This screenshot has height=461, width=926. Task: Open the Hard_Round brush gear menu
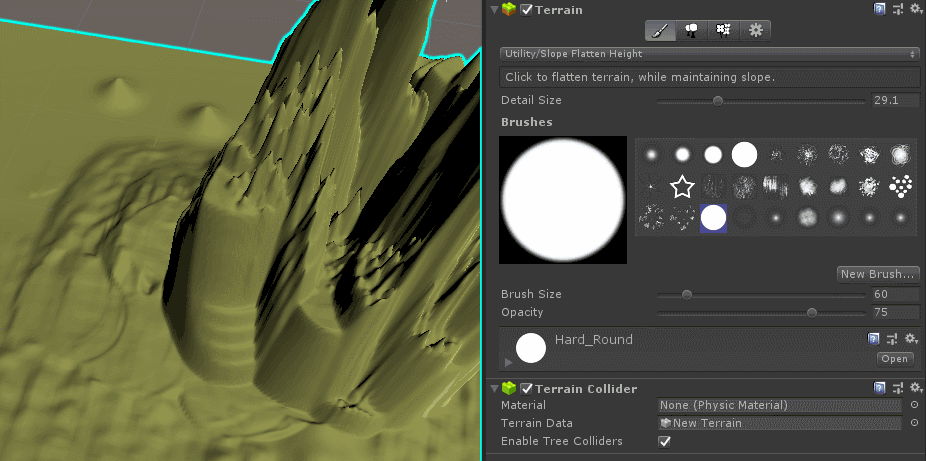912,338
